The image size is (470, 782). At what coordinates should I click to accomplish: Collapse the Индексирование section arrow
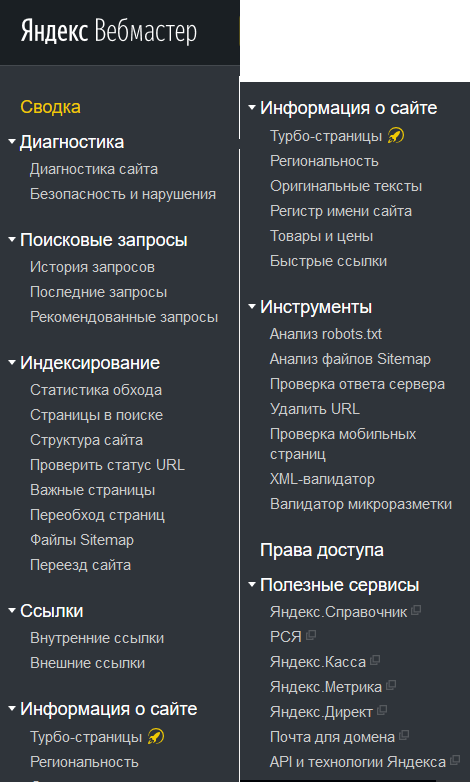pos(12,363)
